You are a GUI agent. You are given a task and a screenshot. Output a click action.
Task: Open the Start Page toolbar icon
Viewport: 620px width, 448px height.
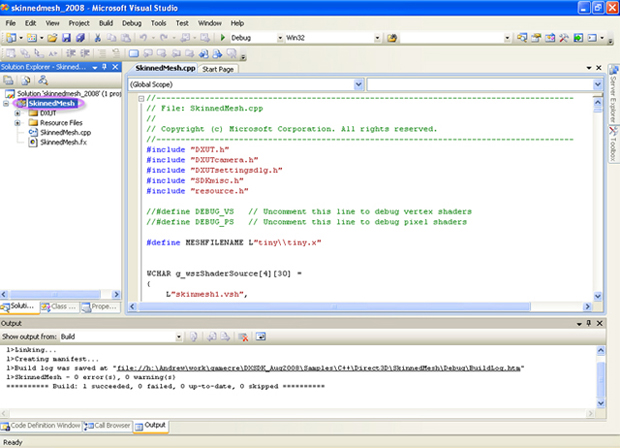point(578,38)
